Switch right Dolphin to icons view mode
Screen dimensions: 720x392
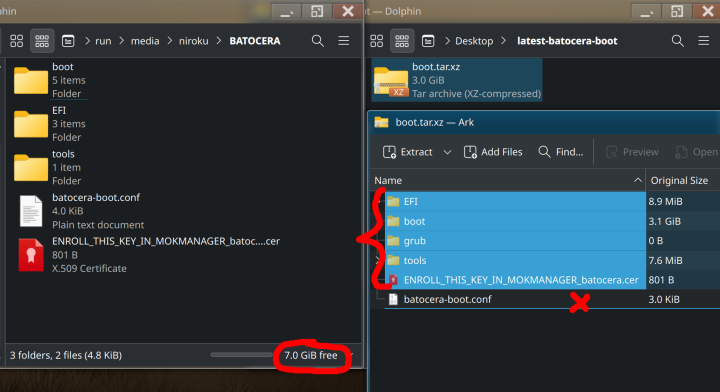point(377,41)
